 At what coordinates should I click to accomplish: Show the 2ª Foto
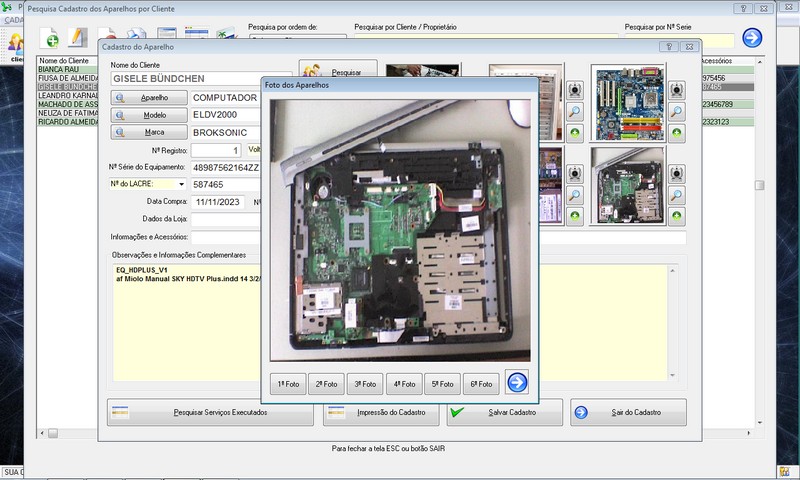coord(327,384)
